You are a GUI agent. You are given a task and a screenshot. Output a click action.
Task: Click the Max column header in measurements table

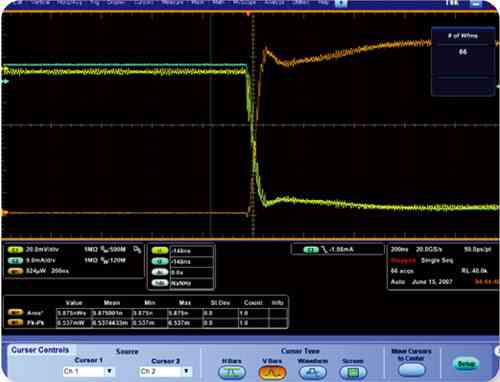185,303
